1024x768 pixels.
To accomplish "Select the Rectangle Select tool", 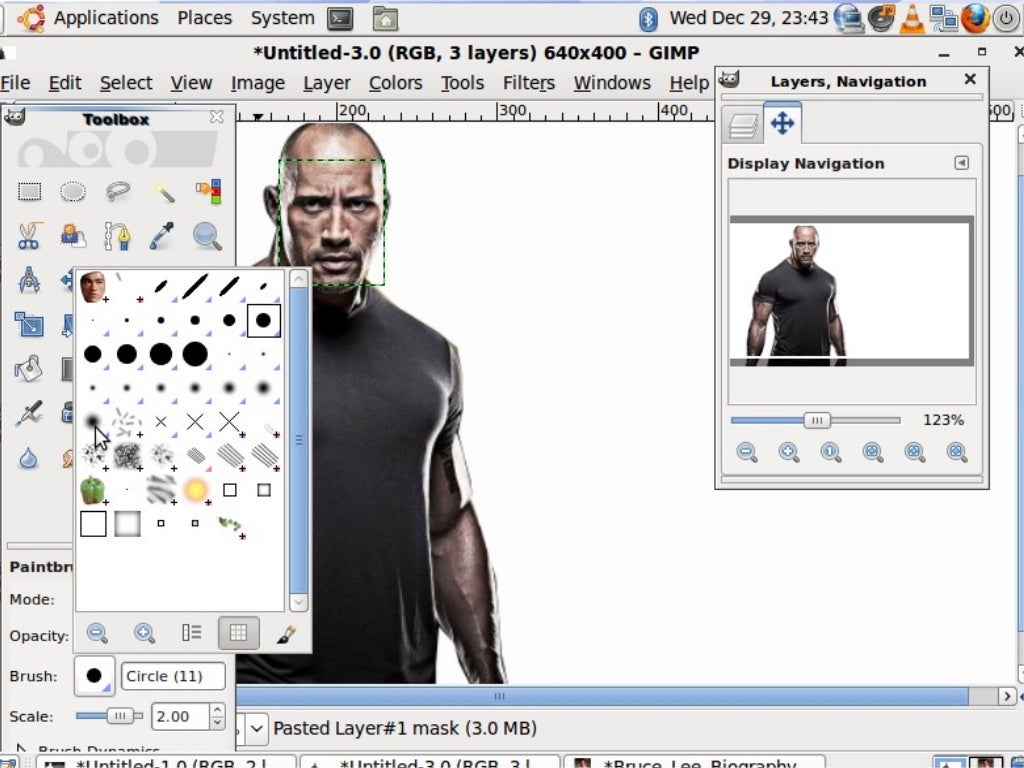I will coord(29,192).
